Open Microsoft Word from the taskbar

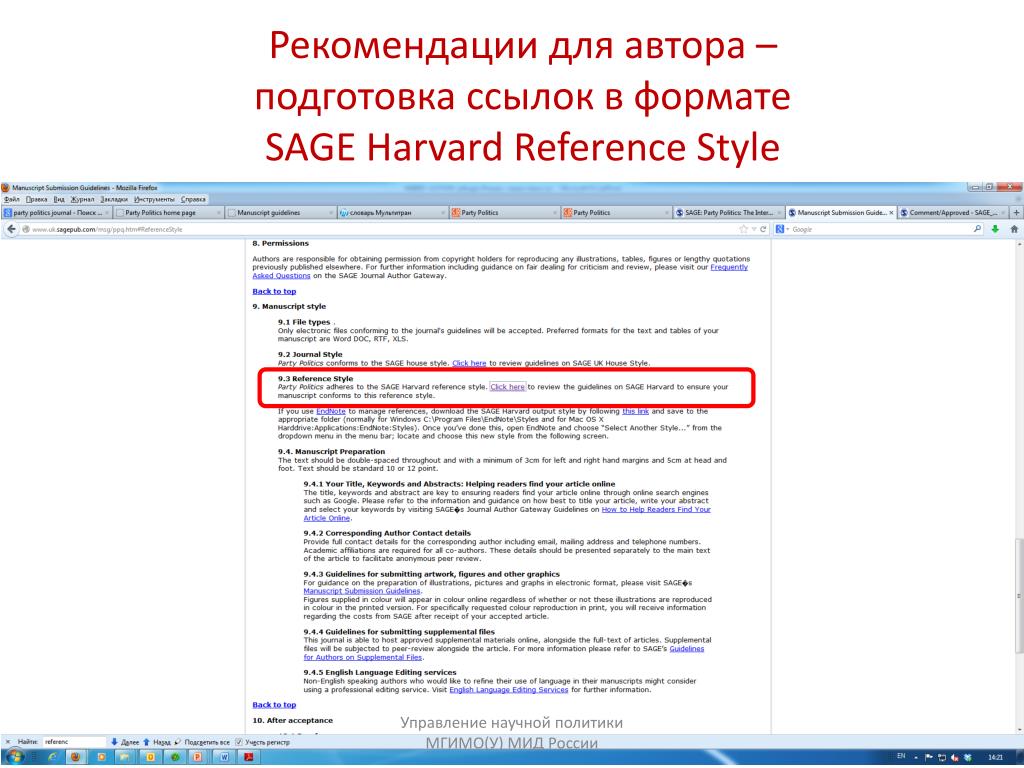click(x=224, y=758)
